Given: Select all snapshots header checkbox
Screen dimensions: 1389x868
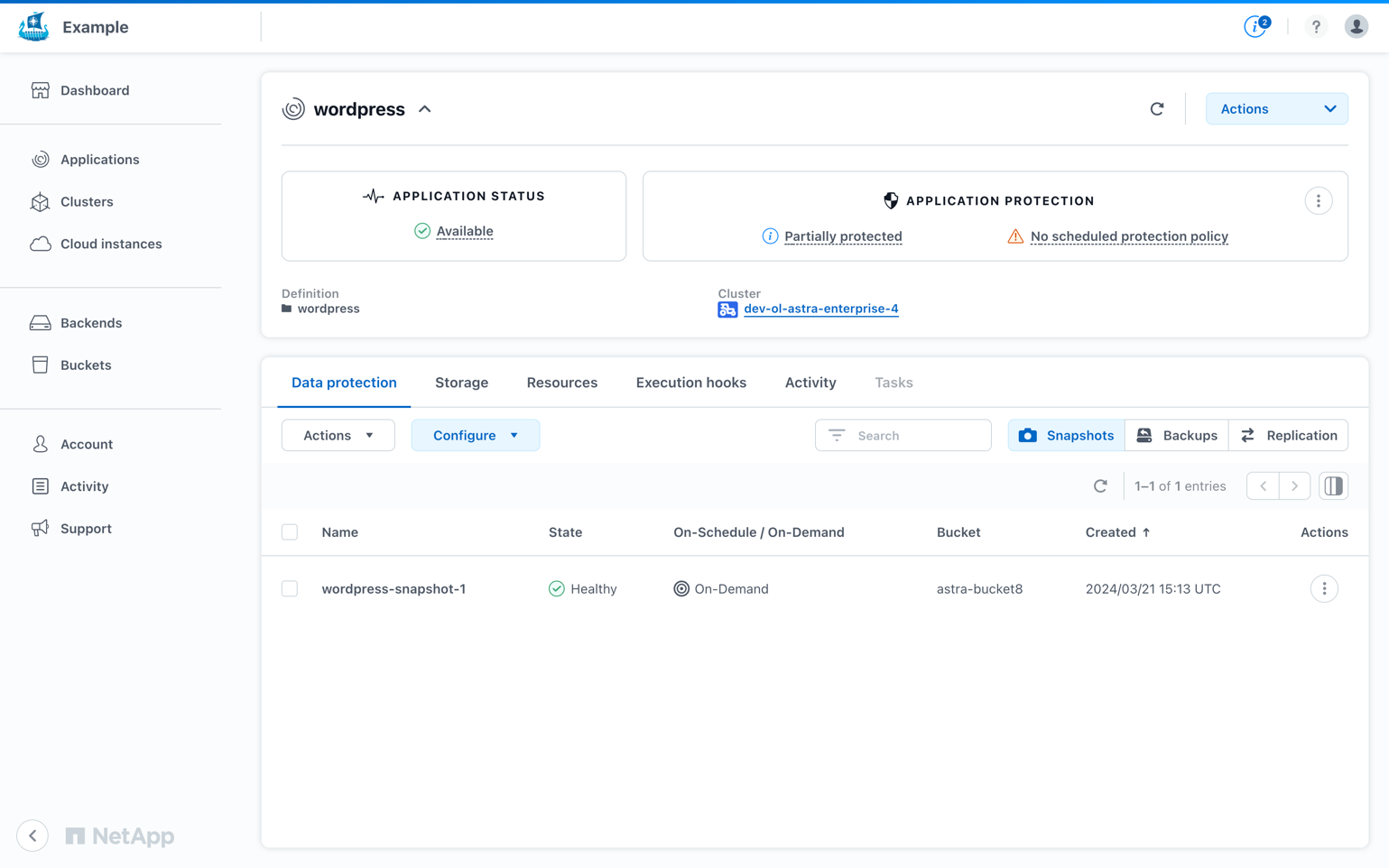Looking at the screenshot, I should tap(290, 532).
